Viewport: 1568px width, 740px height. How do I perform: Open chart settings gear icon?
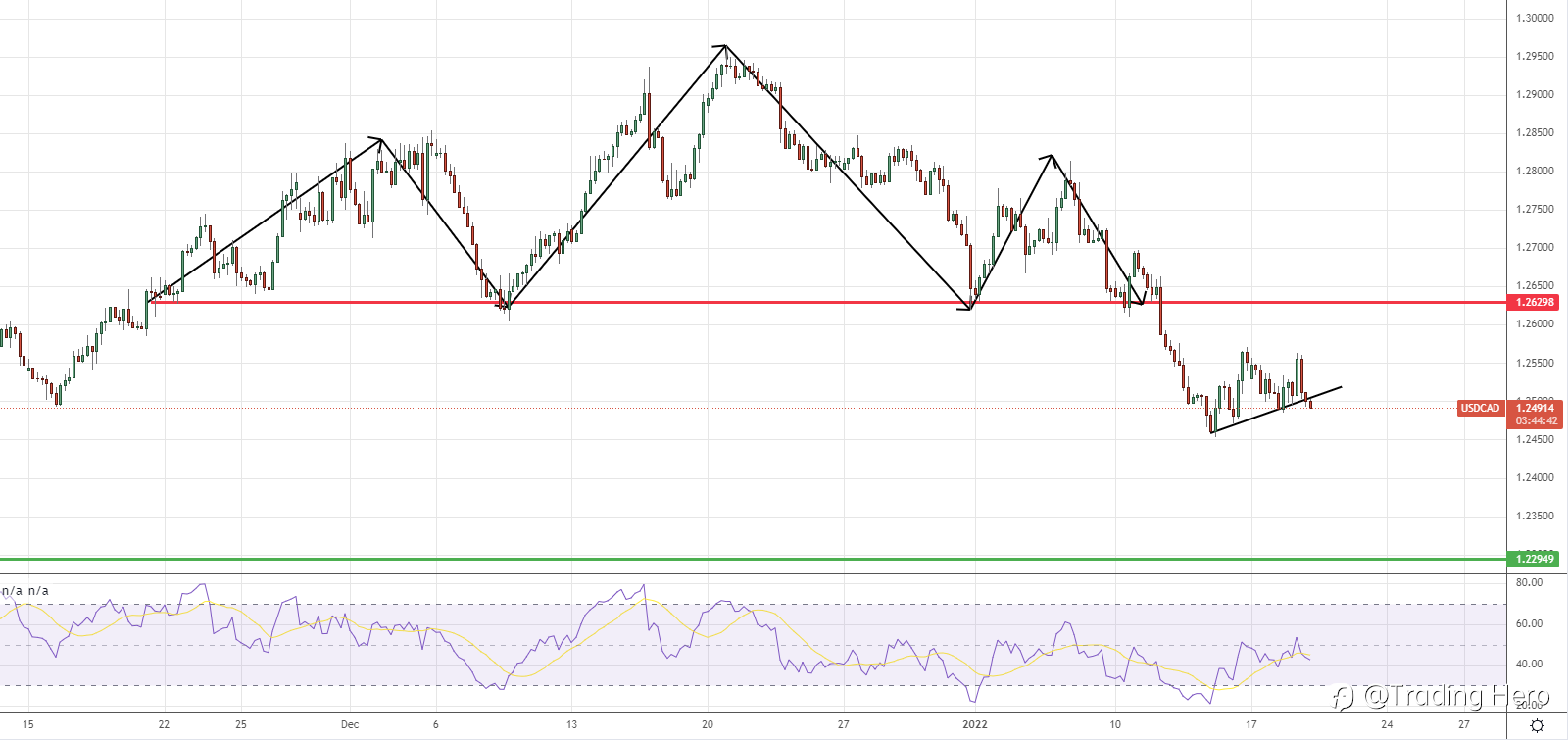click(x=1538, y=725)
